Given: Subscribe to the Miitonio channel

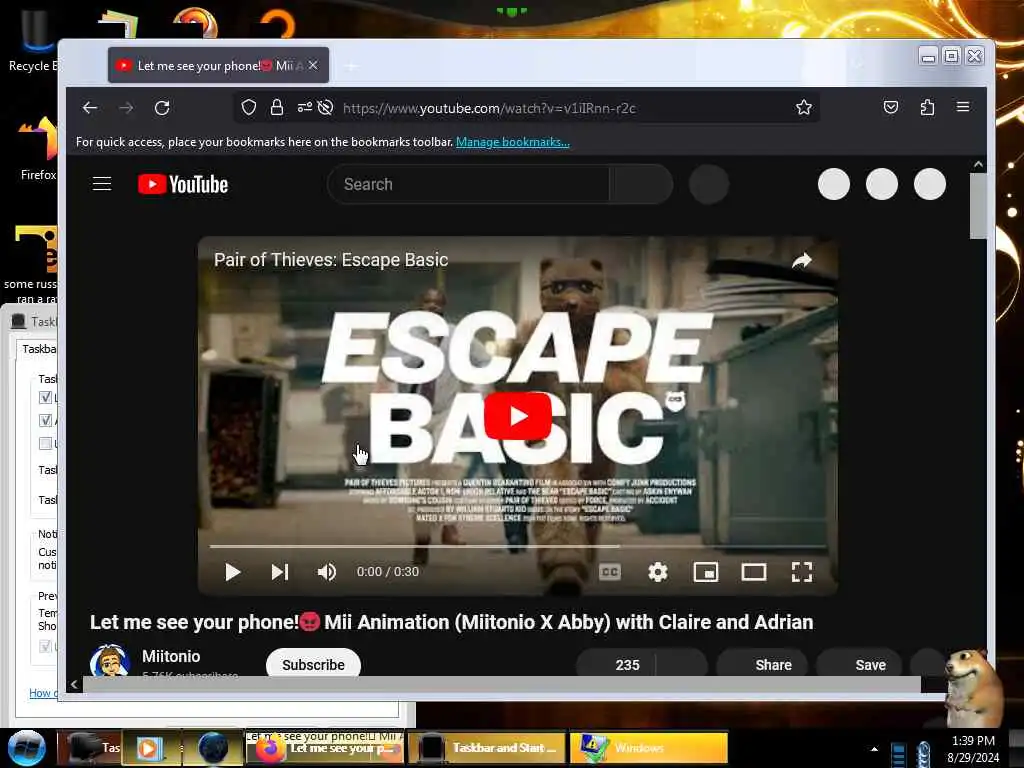Looking at the screenshot, I should 313,664.
